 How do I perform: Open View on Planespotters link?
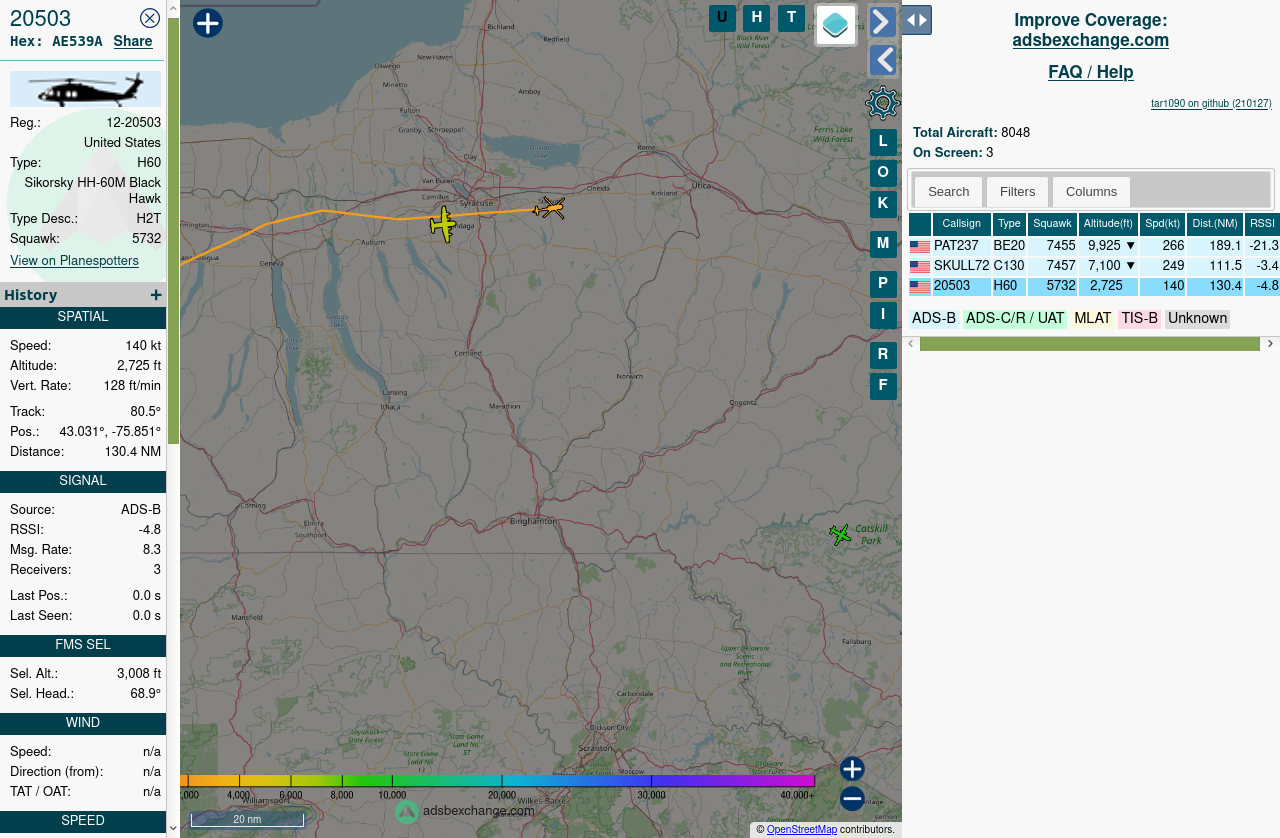(x=74, y=260)
